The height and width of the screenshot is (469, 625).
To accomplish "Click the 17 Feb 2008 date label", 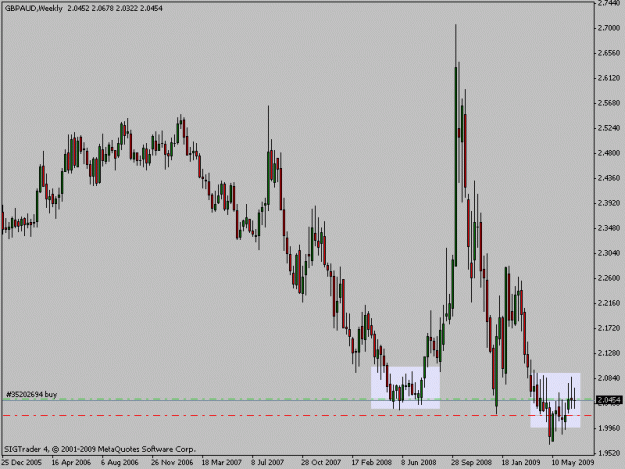I will [371, 462].
